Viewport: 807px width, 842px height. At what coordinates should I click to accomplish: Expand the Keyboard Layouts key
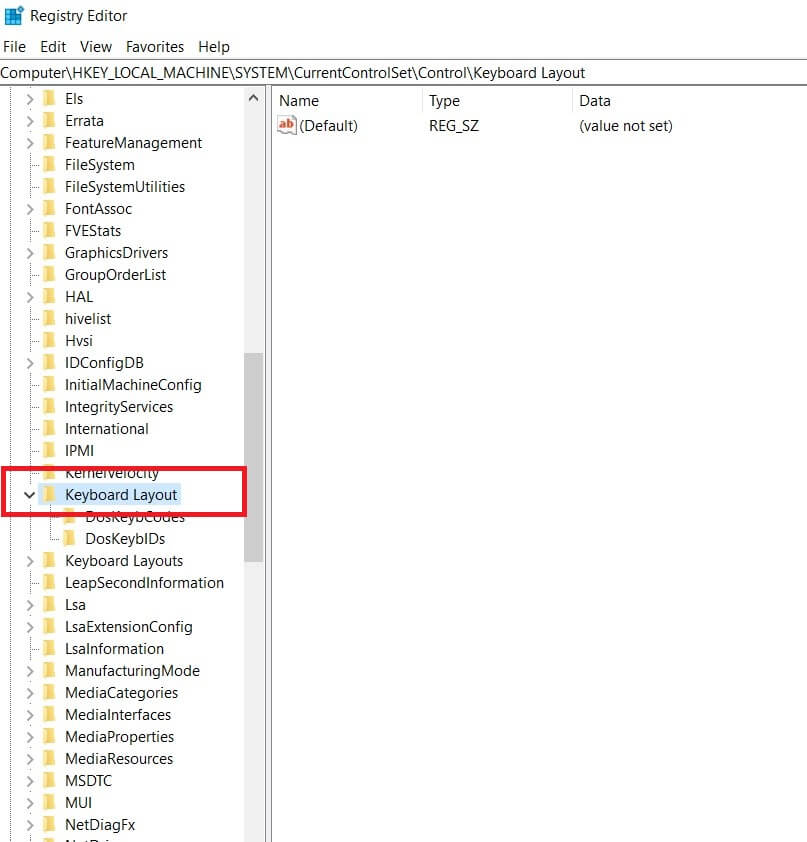[x=30, y=561]
